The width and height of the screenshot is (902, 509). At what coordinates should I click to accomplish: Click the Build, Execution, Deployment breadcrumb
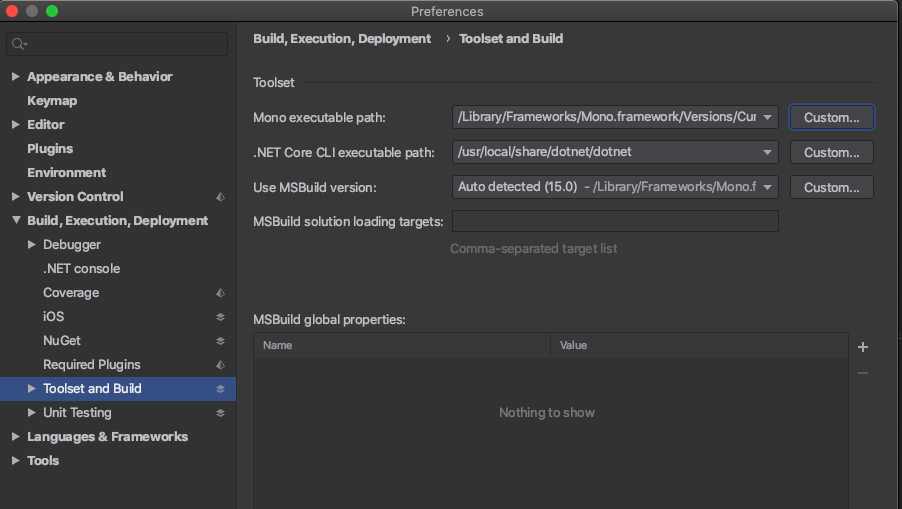[342, 39]
